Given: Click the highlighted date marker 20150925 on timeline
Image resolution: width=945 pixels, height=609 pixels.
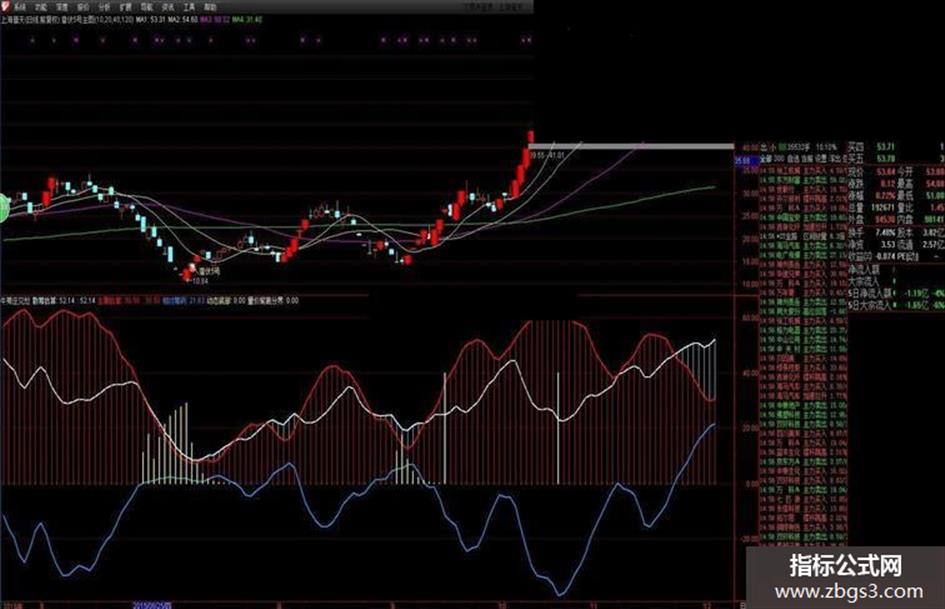Looking at the screenshot, I should [152, 604].
